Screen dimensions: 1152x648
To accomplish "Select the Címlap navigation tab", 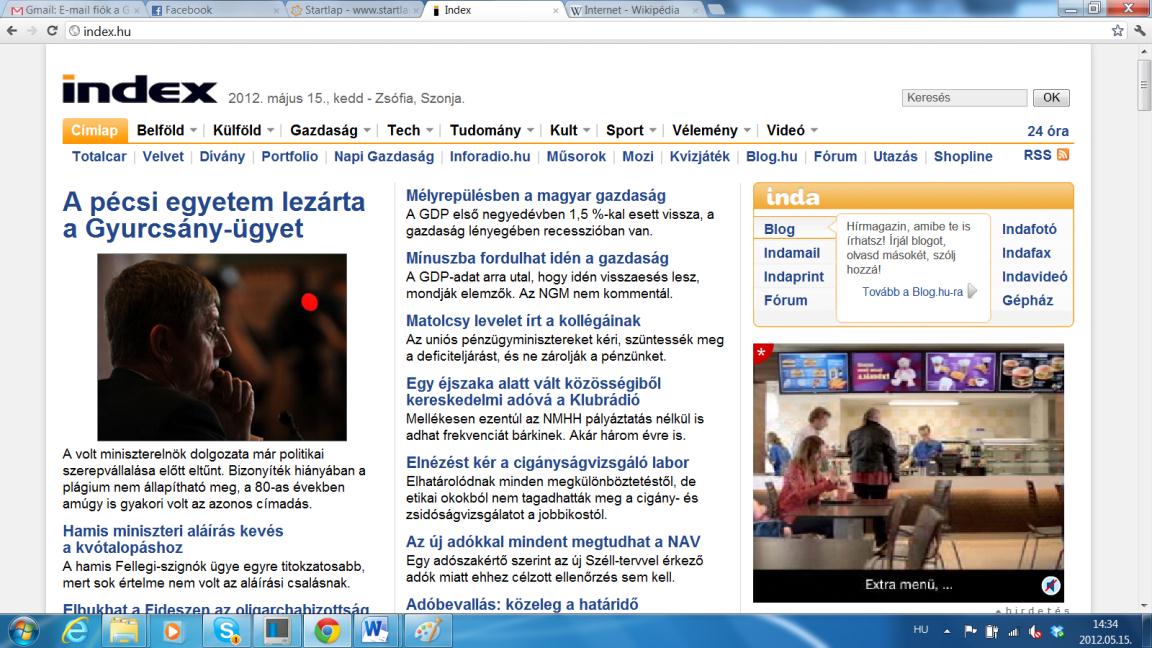I will [95, 130].
